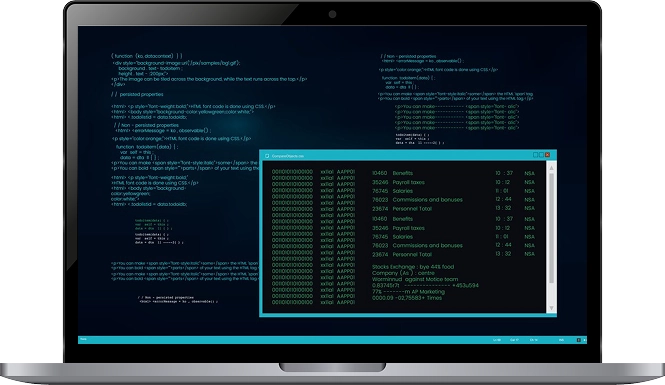Click the CompareObjects window title text
Viewport: 665px width, 385px height.
coord(288,156)
